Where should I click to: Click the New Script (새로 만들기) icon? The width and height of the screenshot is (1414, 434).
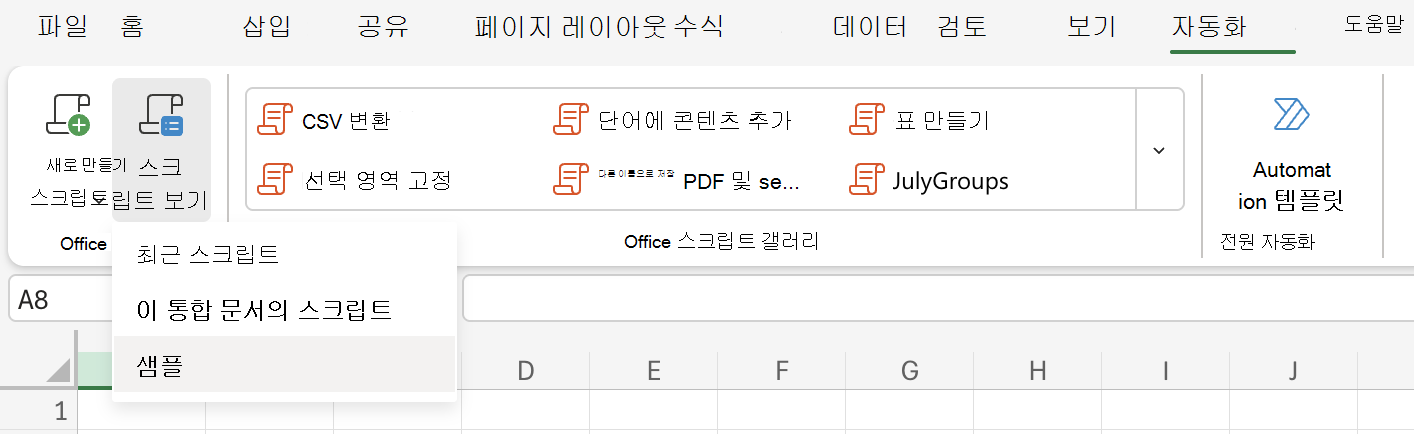(x=68, y=114)
